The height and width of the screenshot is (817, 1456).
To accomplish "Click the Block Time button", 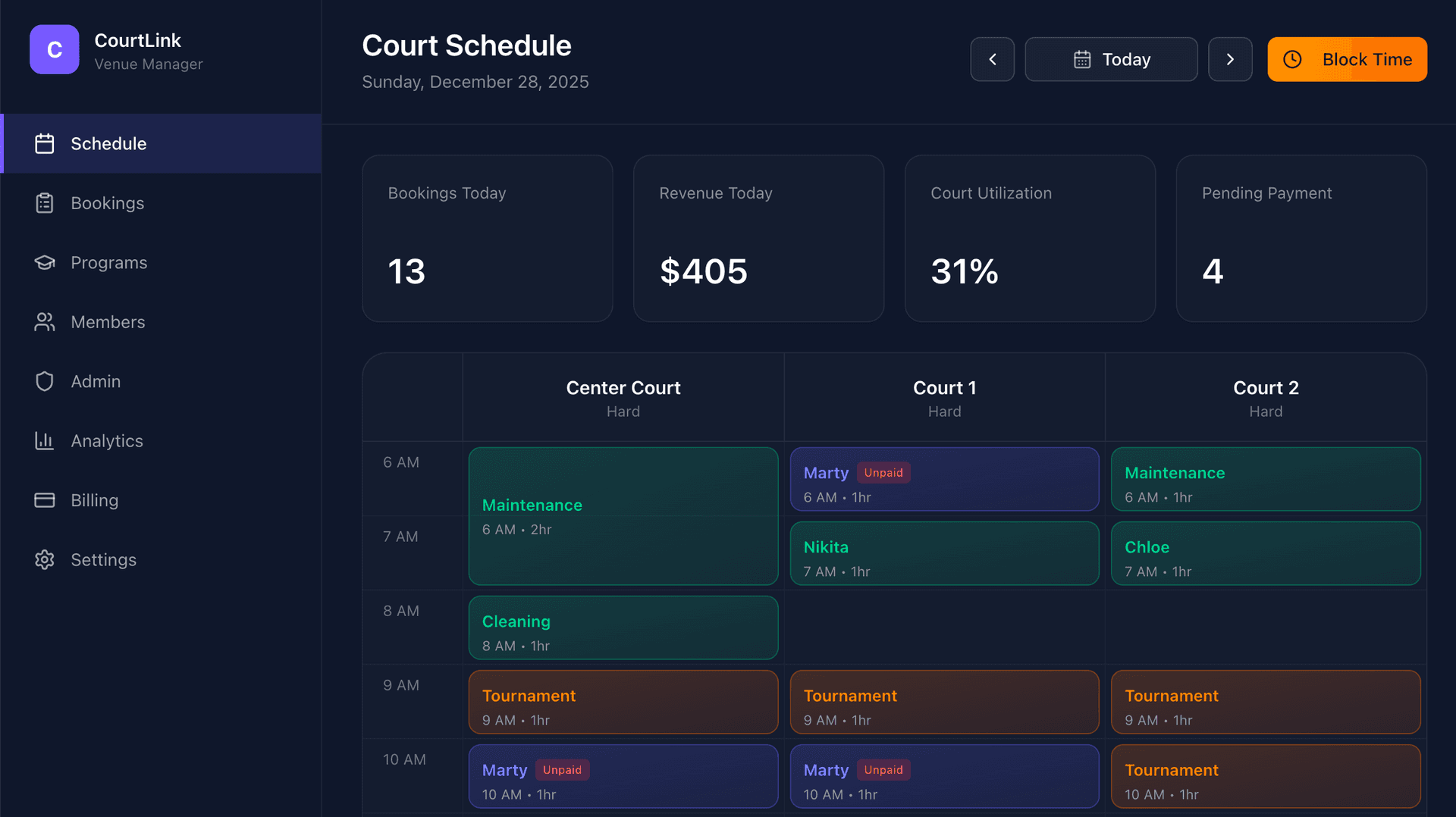I will 1347,59.
